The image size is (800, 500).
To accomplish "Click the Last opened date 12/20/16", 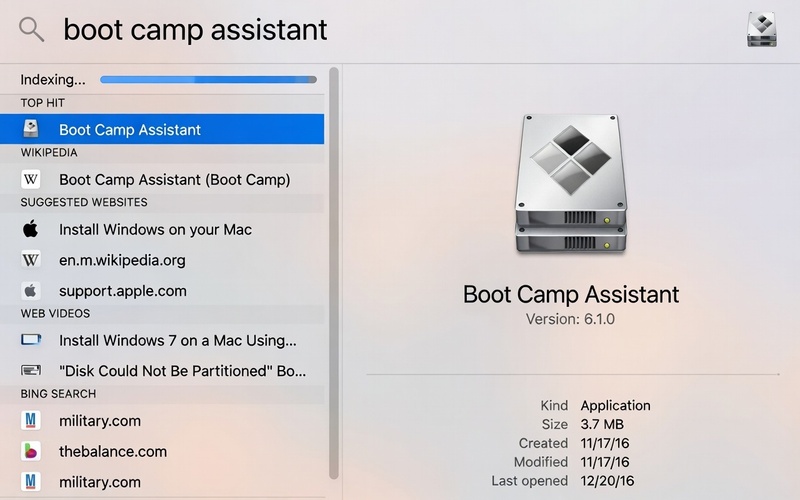I will pyautogui.click(x=607, y=481).
